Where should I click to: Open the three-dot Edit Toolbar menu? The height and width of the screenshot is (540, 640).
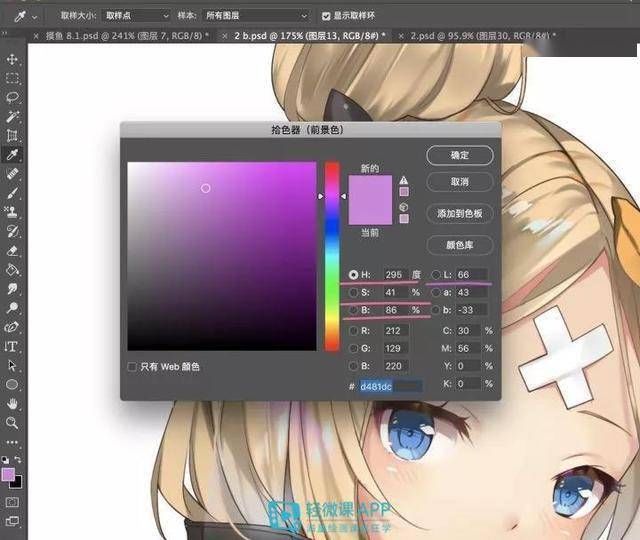tap(12, 442)
